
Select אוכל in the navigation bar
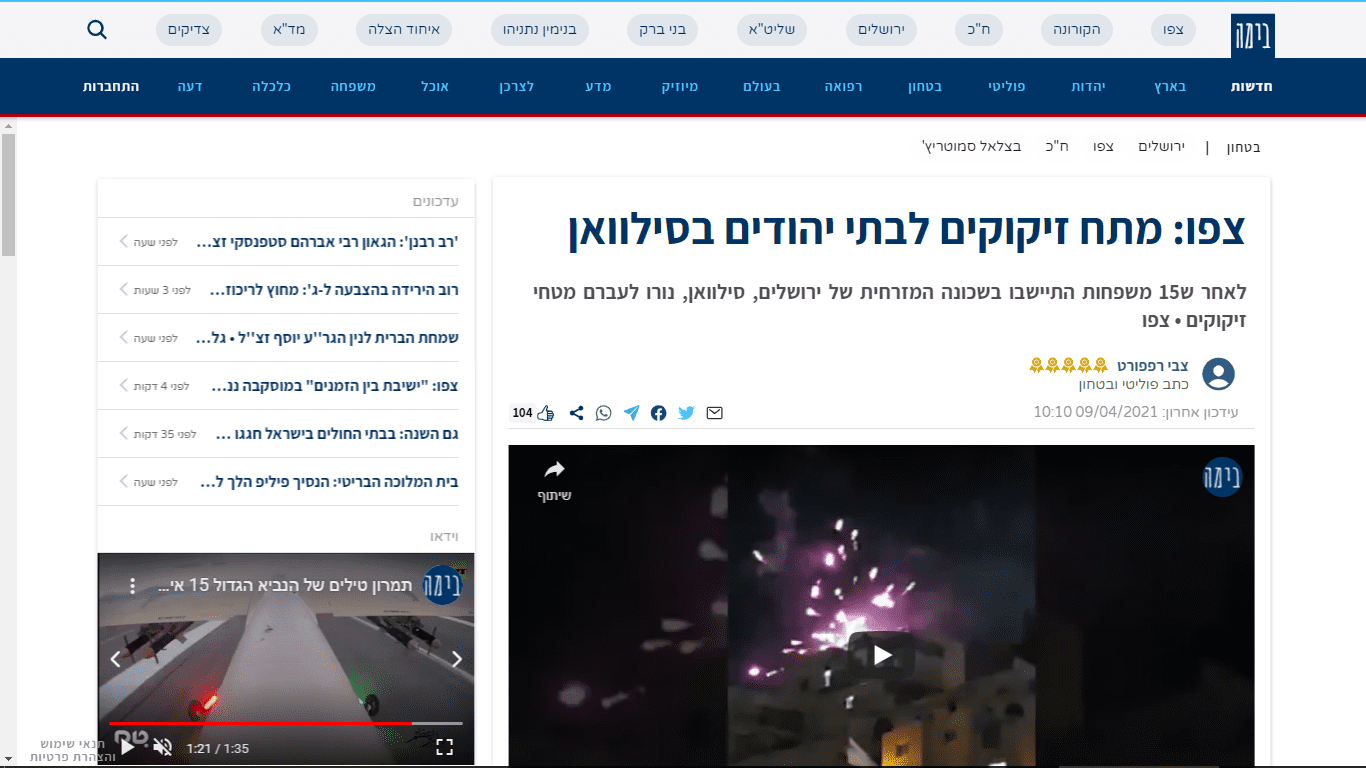point(435,87)
